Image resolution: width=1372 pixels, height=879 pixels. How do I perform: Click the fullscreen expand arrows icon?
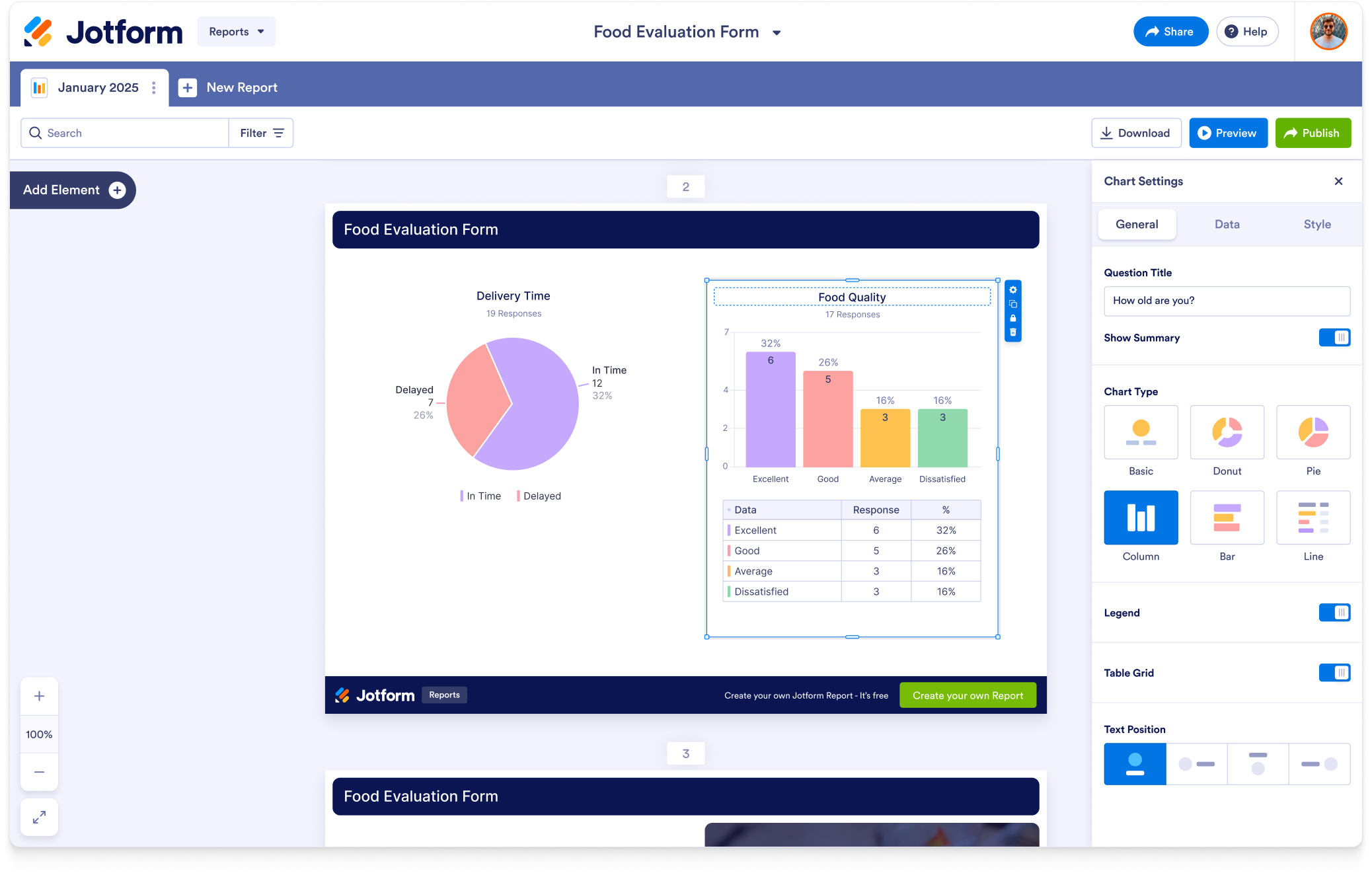pyautogui.click(x=39, y=817)
